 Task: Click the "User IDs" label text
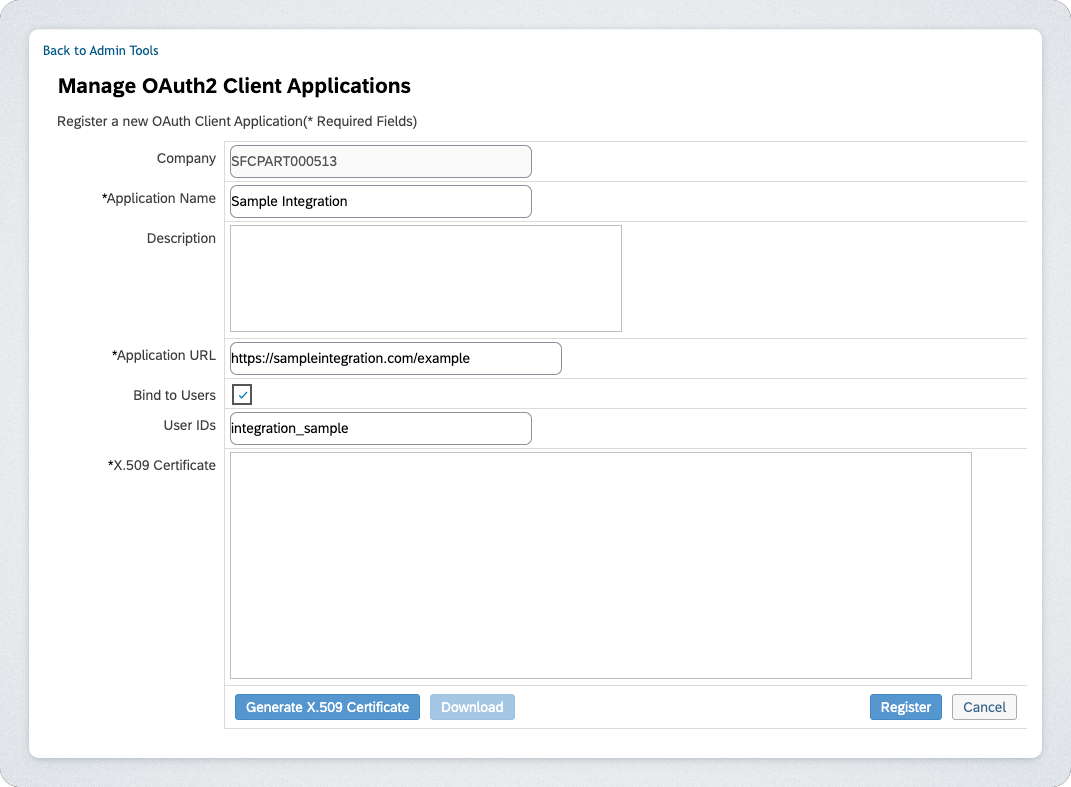click(x=189, y=425)
